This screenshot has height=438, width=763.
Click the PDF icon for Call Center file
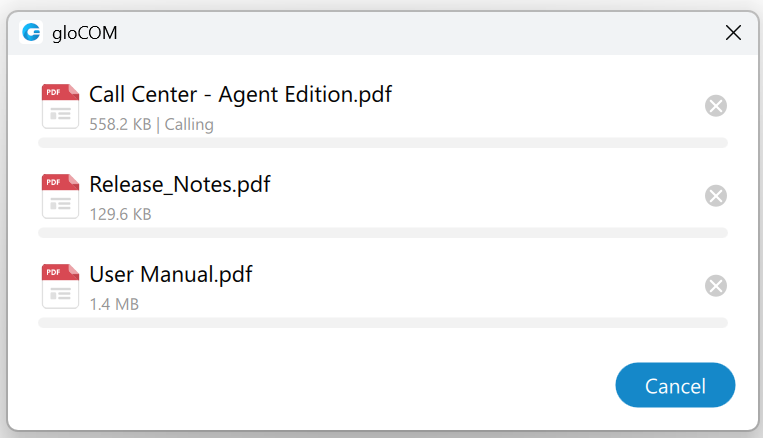pyautogui.click(x=60, y=106)
